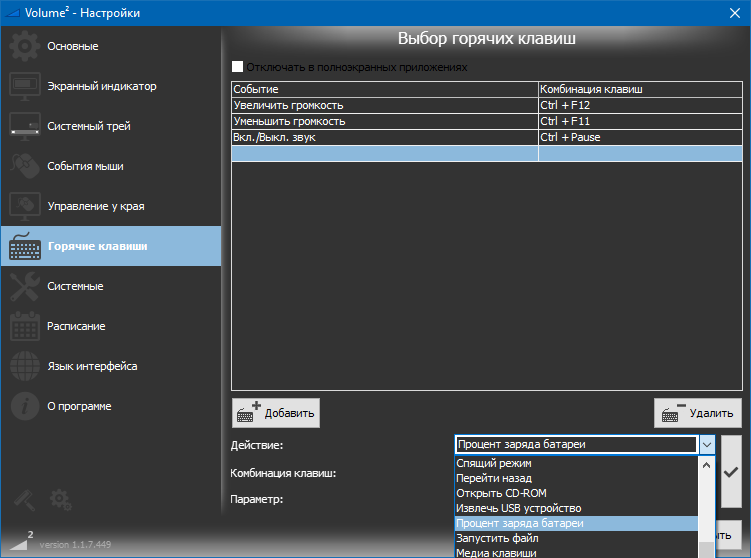
Task: Click the О программе info icon
Action: (24, 406)
